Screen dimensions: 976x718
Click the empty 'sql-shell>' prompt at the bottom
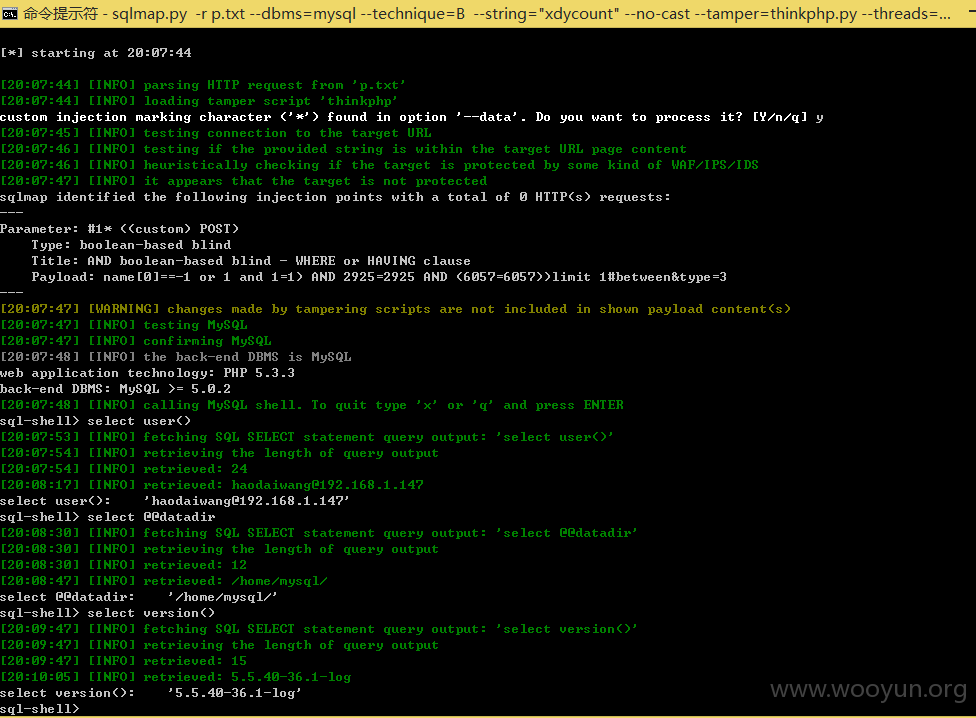coord(40,709)
